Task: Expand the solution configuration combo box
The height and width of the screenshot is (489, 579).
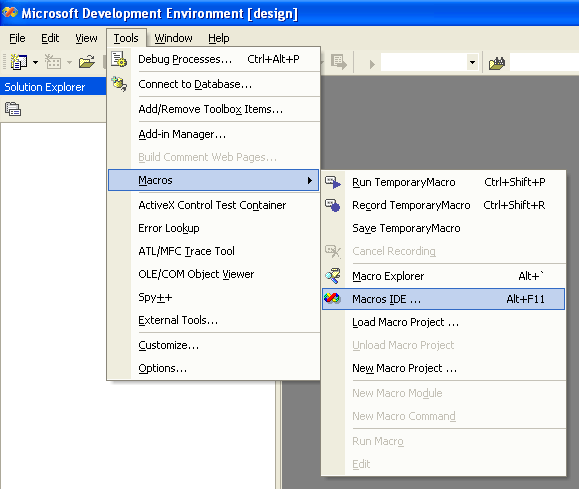Action: point(472,62)
